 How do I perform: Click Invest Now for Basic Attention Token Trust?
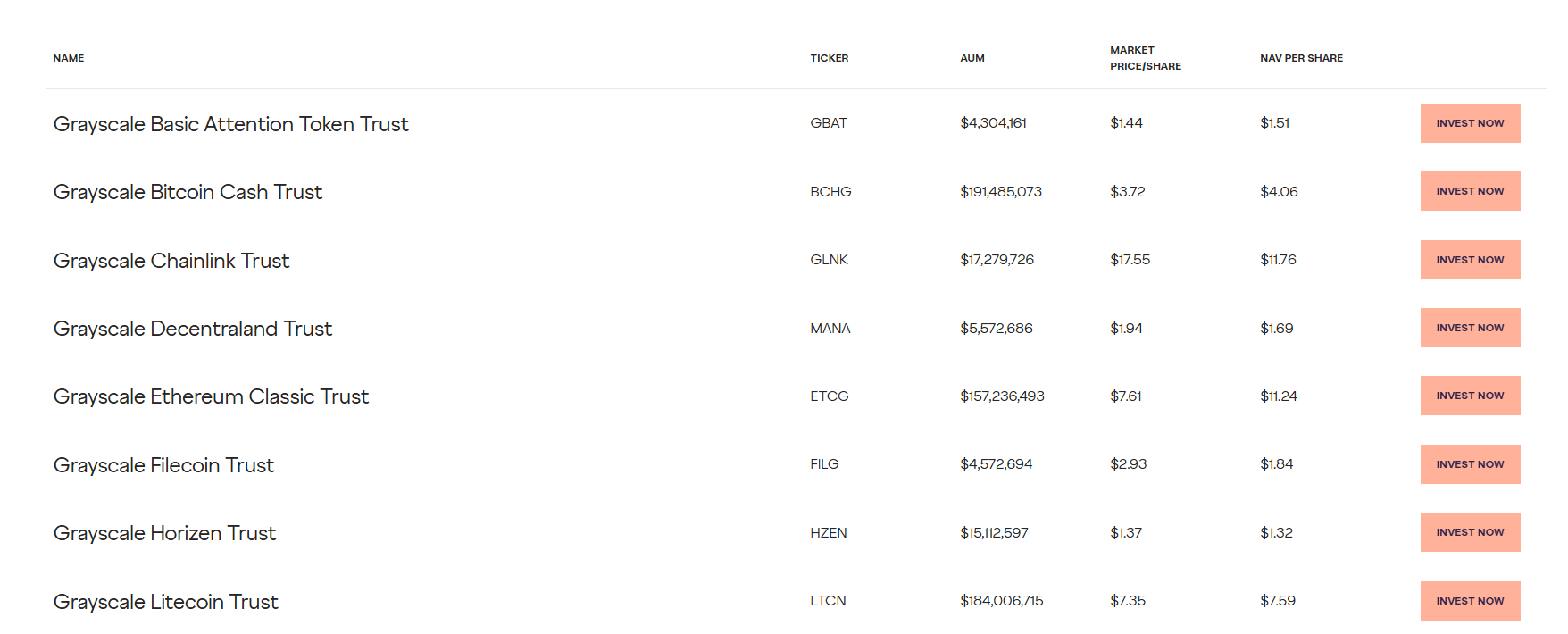click(1470, 123)
